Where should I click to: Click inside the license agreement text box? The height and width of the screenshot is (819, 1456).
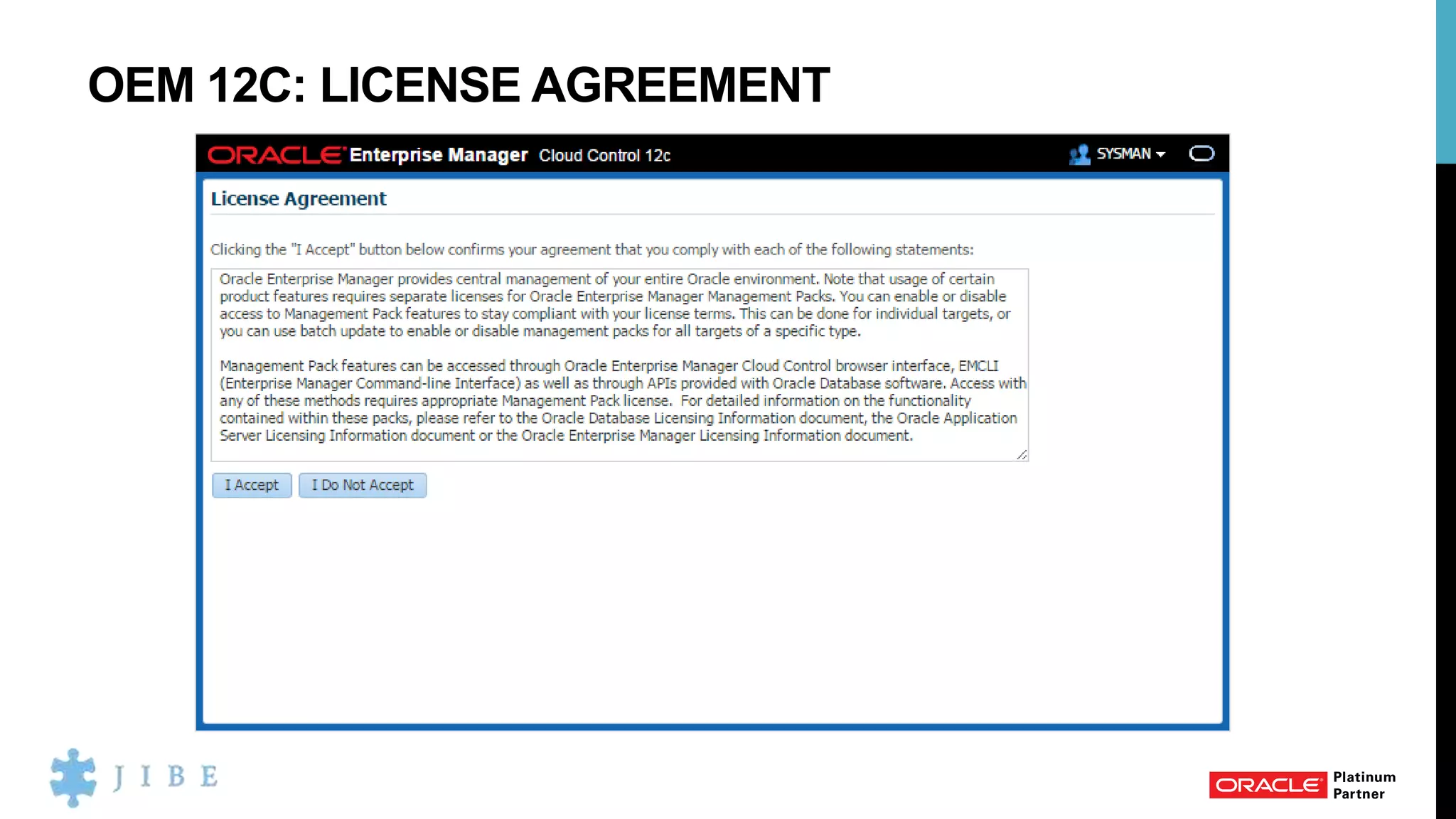coord(619,365)
